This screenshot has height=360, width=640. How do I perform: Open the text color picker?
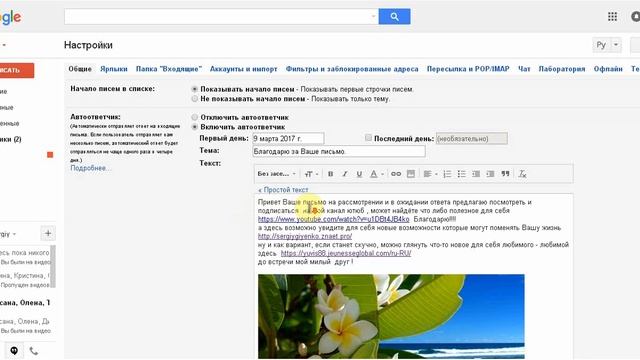376,174
